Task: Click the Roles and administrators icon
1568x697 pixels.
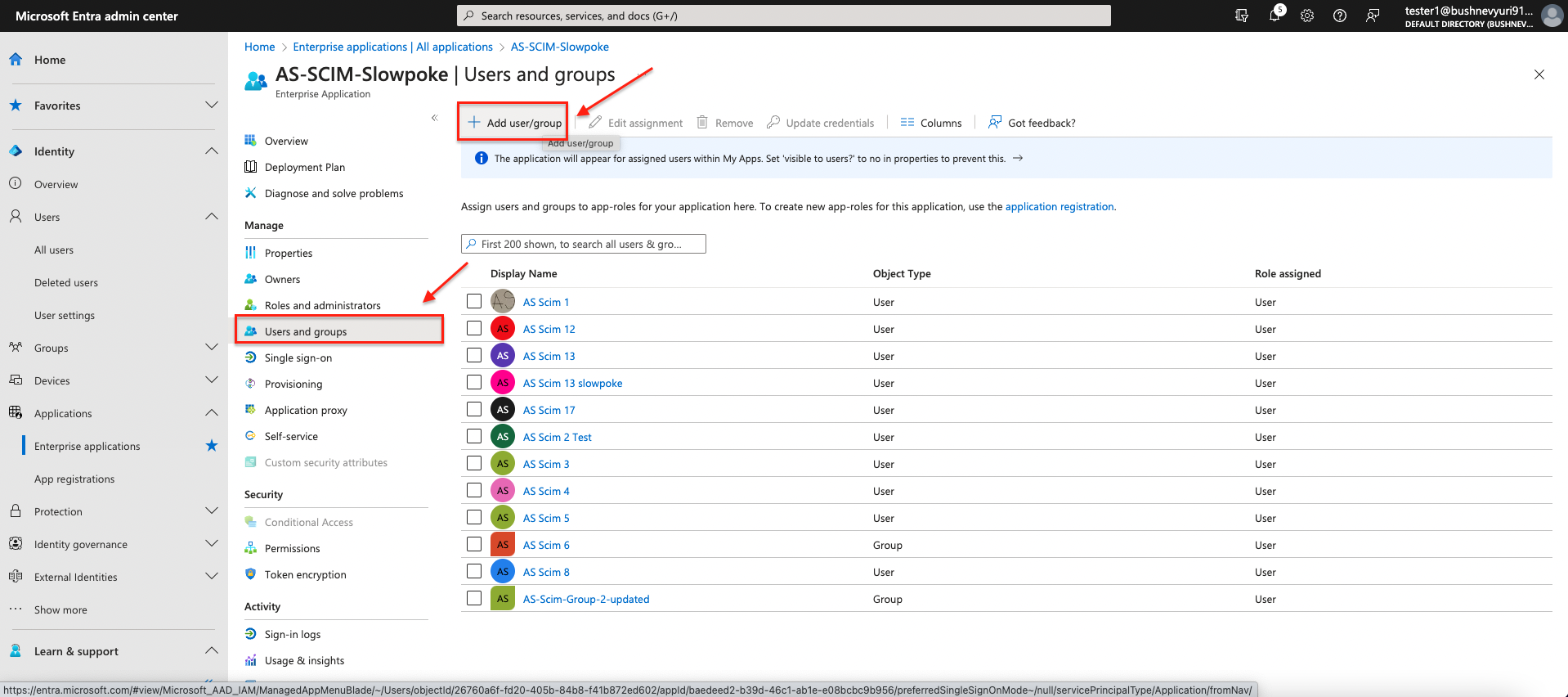Action: click(251, 304)
